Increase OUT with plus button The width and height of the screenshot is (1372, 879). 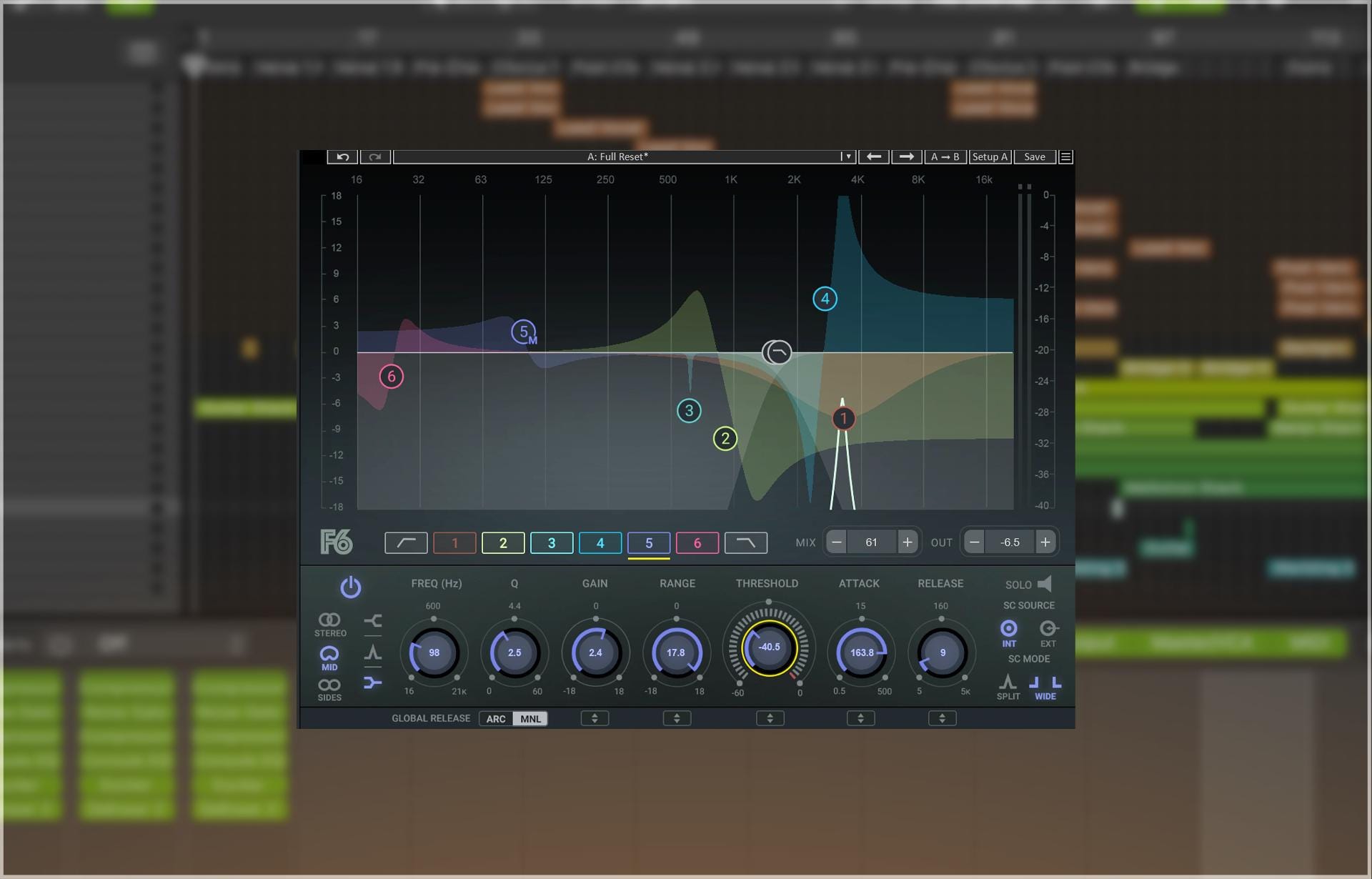(1045, 542)
